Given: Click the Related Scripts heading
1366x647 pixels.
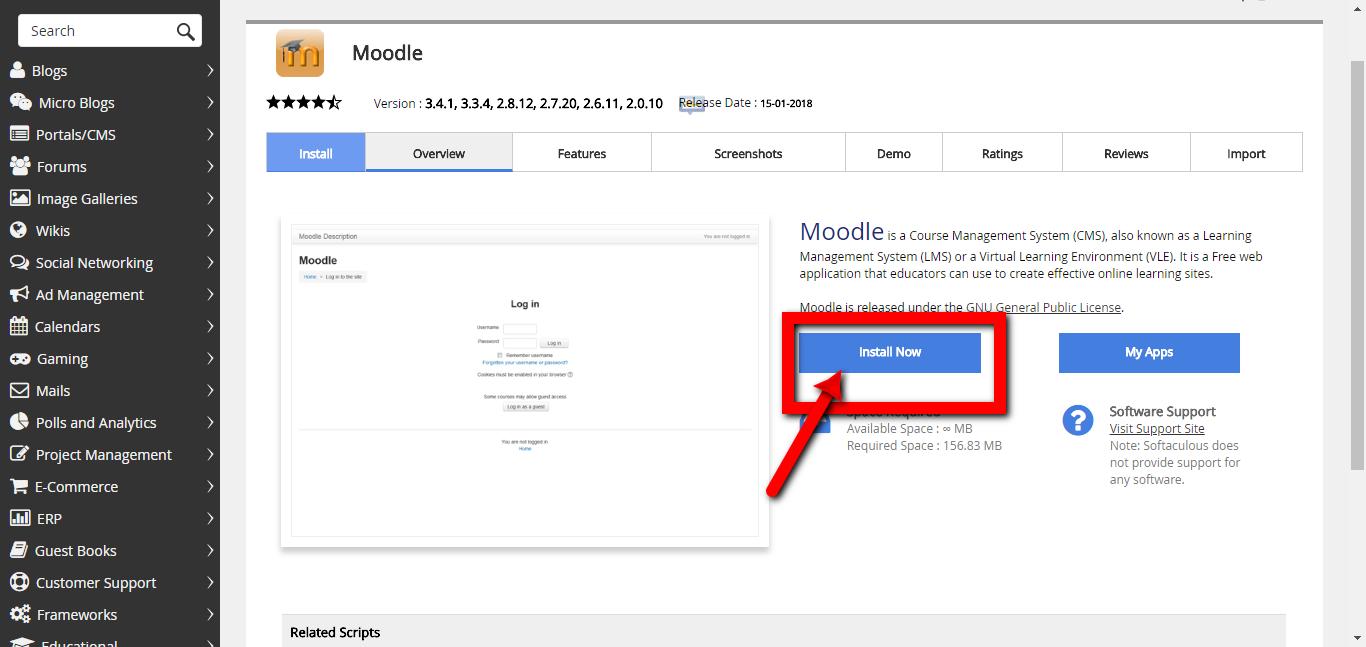Looking at the screenshot, I should point(335,632).
